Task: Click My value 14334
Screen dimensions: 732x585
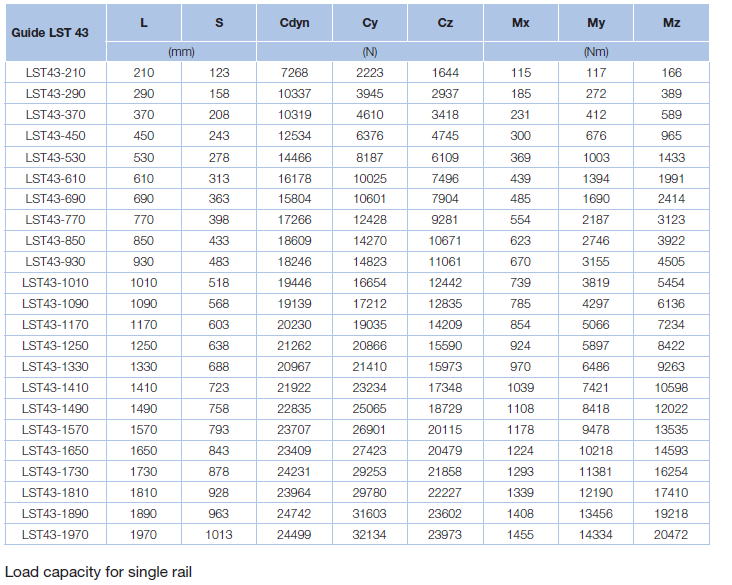Action: pos(596,535)
